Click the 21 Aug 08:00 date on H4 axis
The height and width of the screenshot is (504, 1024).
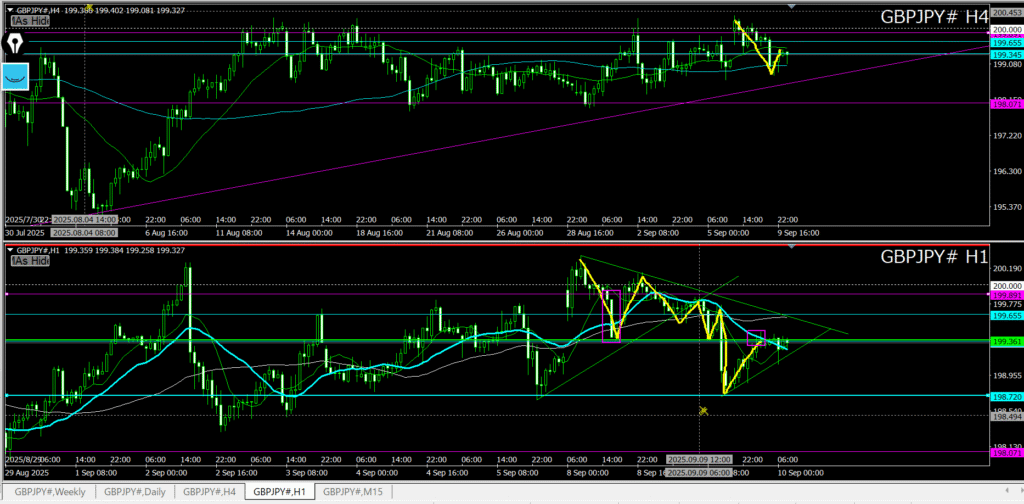(451, 232)
